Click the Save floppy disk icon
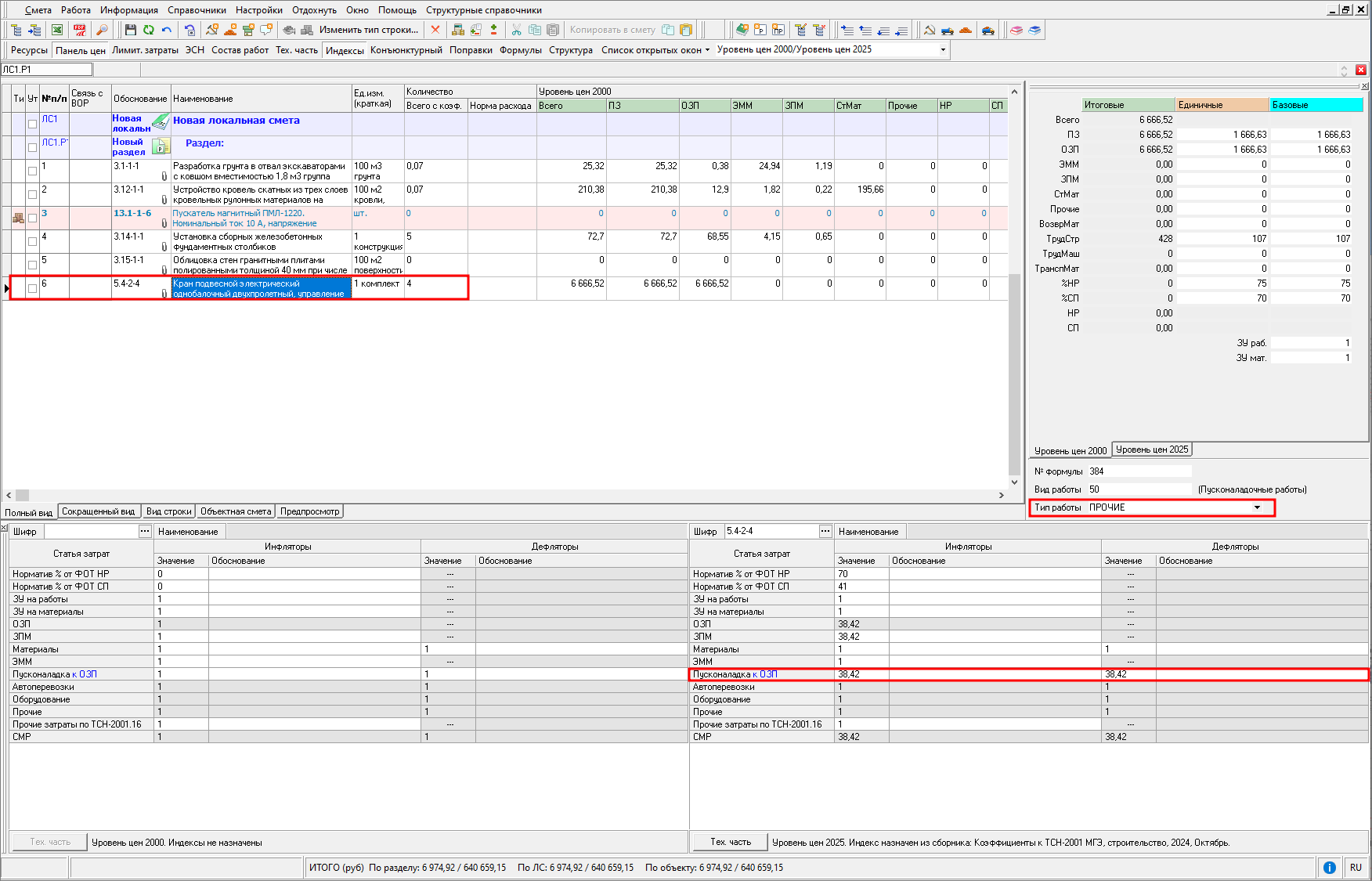 tap(130, 30)
